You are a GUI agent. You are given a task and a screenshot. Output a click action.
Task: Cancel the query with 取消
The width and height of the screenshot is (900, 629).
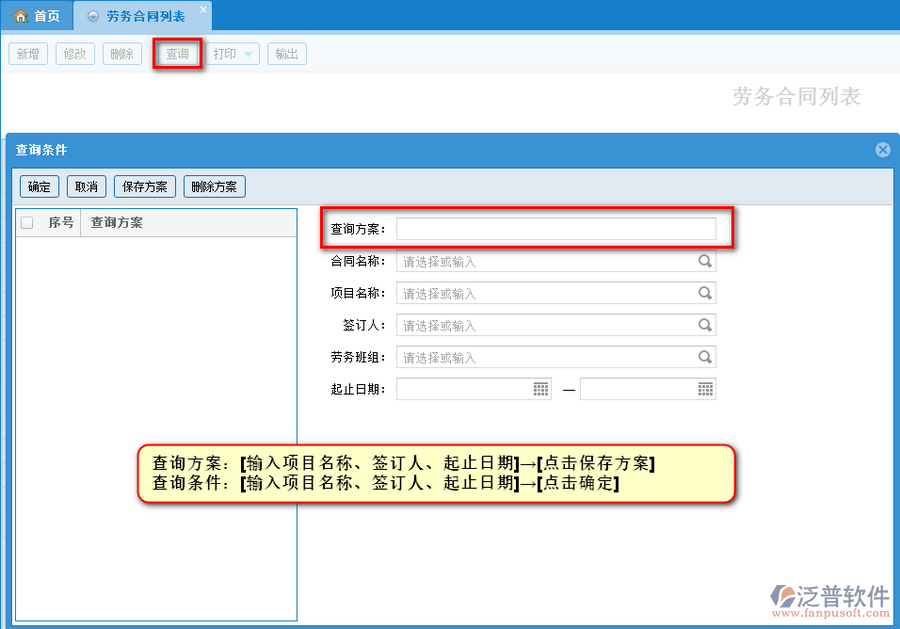(87, 187)
